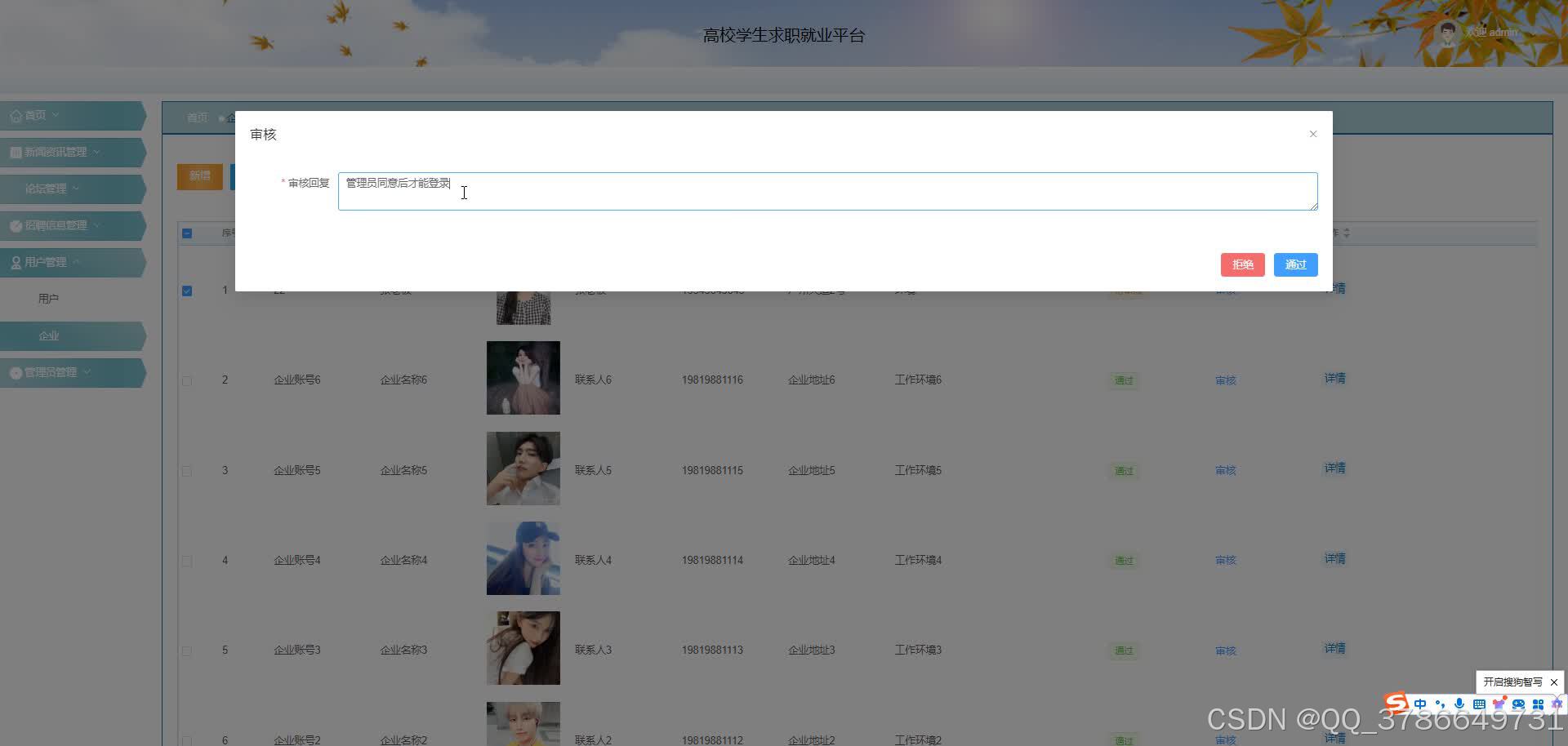
Task: Check the row 5 checkbox for 企业账号3
Action: click(187, 651)
